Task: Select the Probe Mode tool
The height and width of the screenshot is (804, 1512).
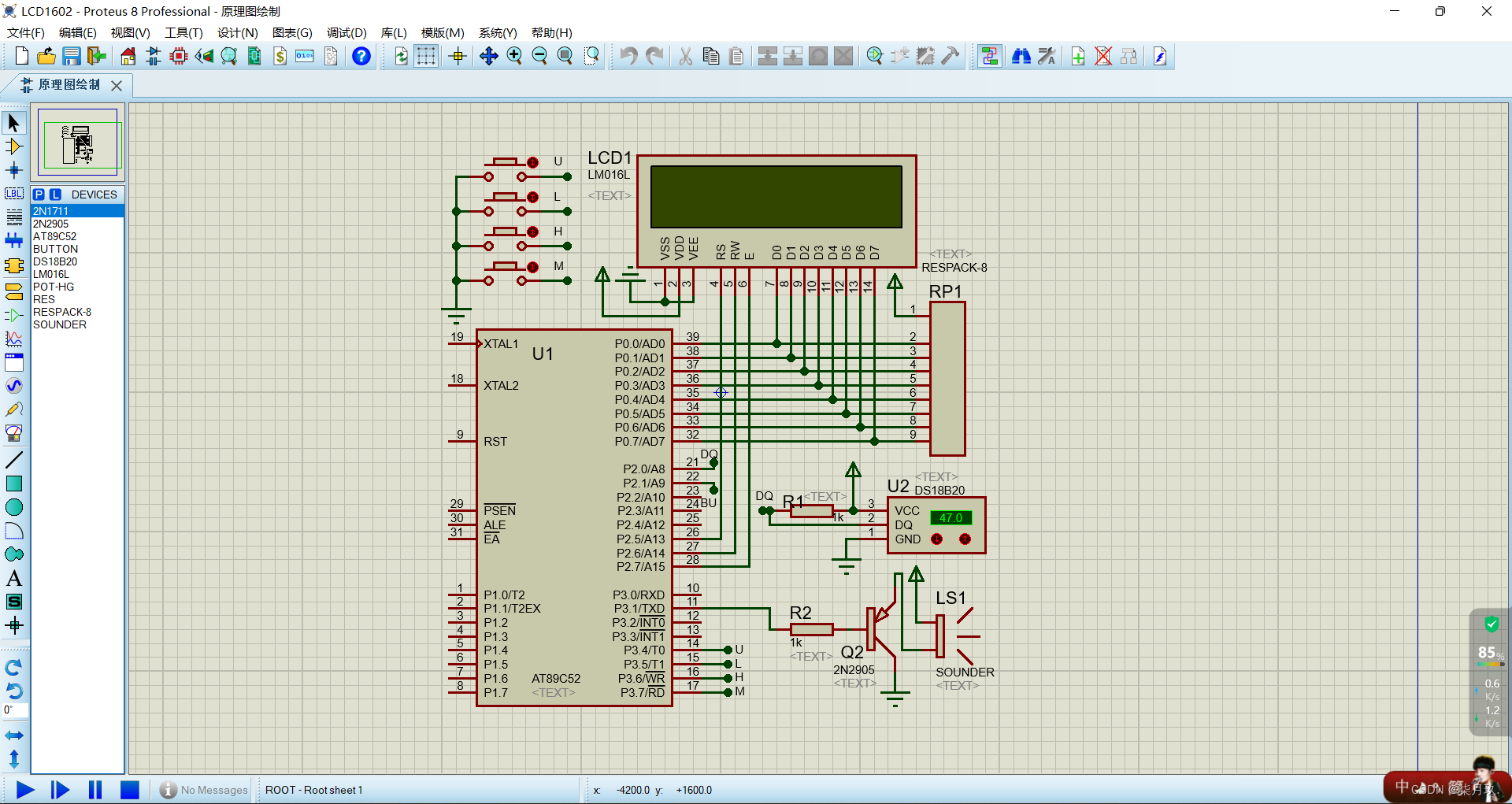Action: 14,409
